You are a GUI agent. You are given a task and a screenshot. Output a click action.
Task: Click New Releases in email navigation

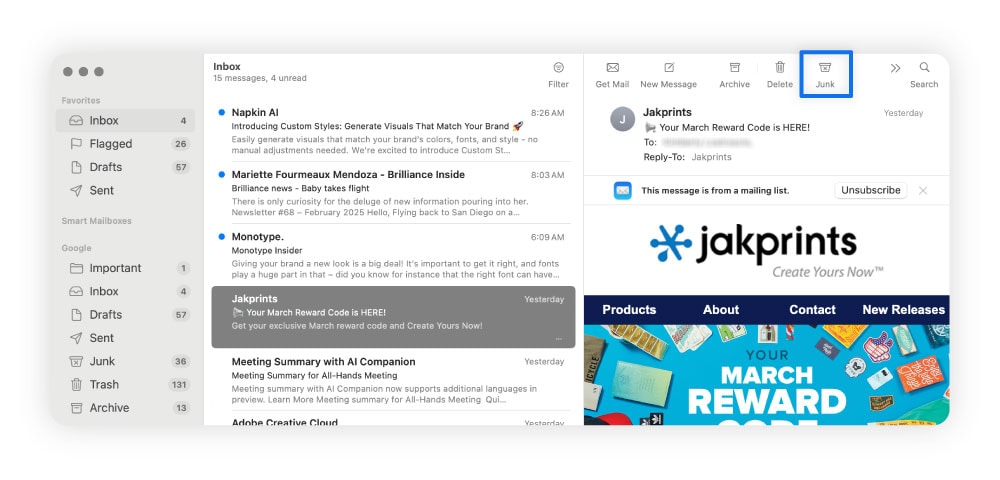(903, 310)
